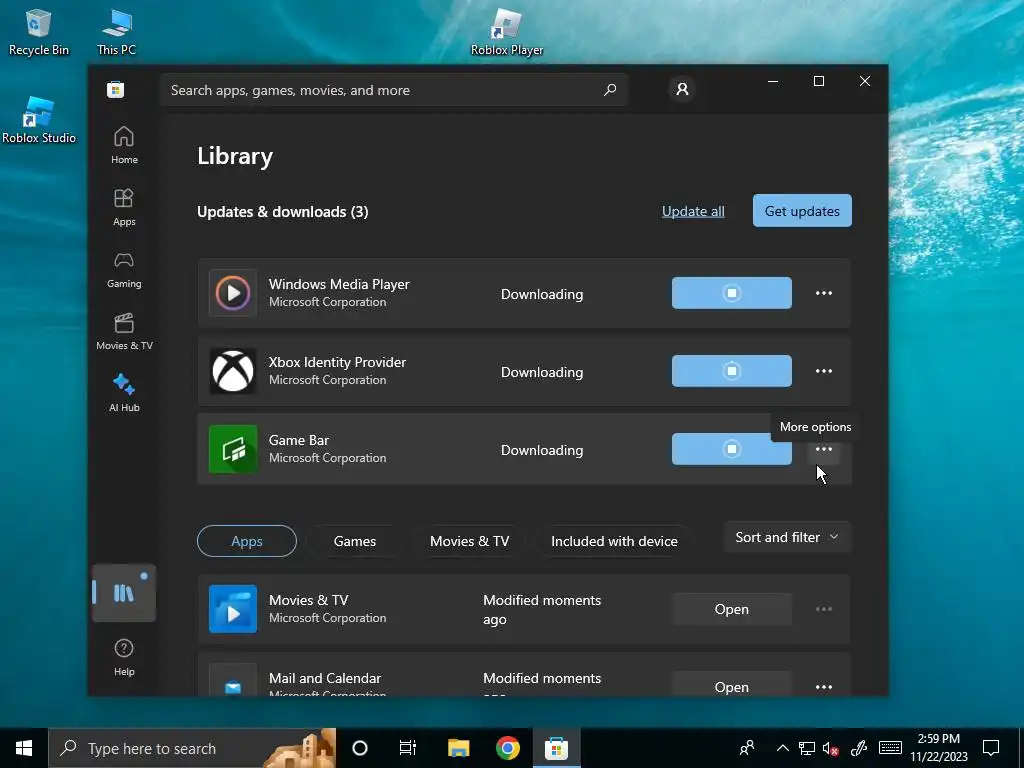The width and height of the screenshot is (1024, 768).
Task: Select This PC desktop icon
Action: pos(116,31)
